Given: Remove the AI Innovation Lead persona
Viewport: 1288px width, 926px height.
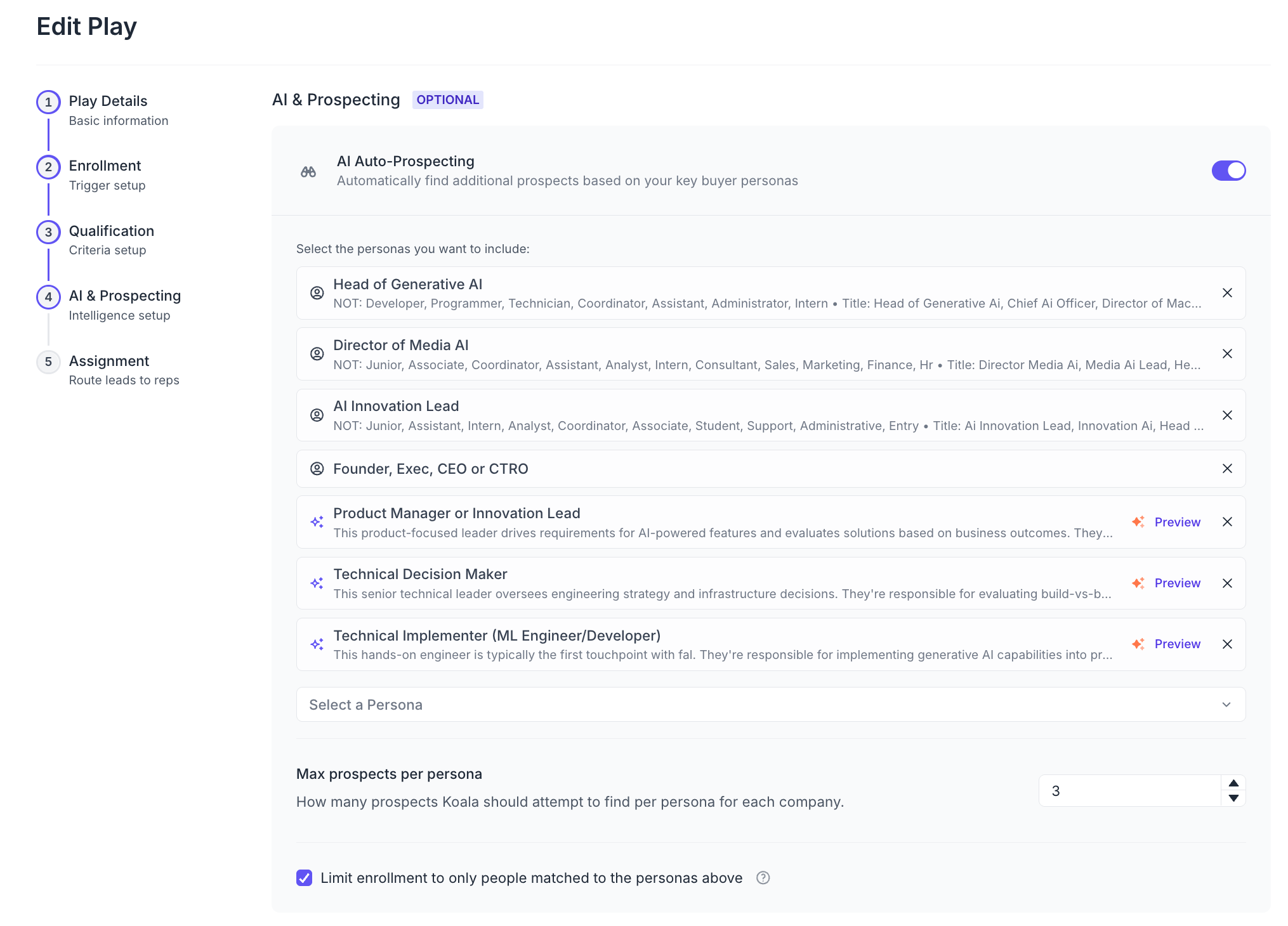Looking at the screenshot, I should [1227, 415].
